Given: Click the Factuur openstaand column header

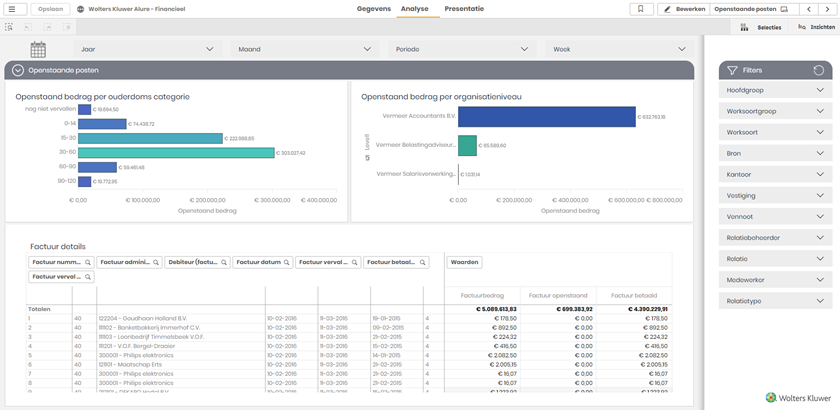Looking at the screenshot, I should (558, 295).
